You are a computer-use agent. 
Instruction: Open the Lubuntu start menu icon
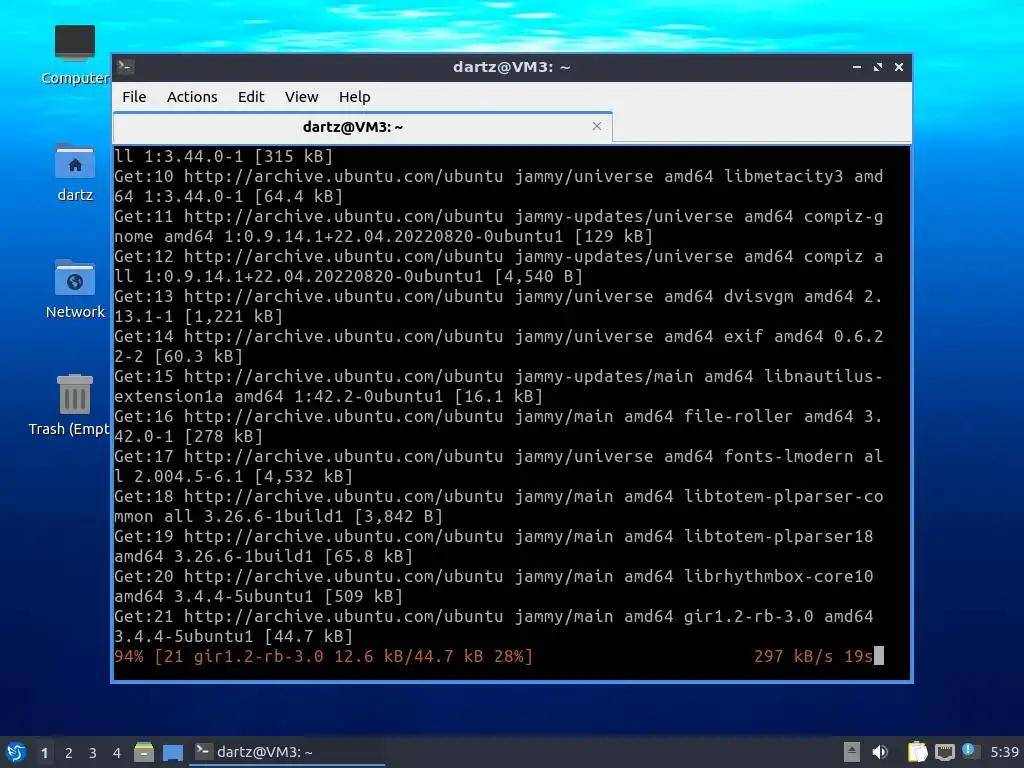(16, 752)
